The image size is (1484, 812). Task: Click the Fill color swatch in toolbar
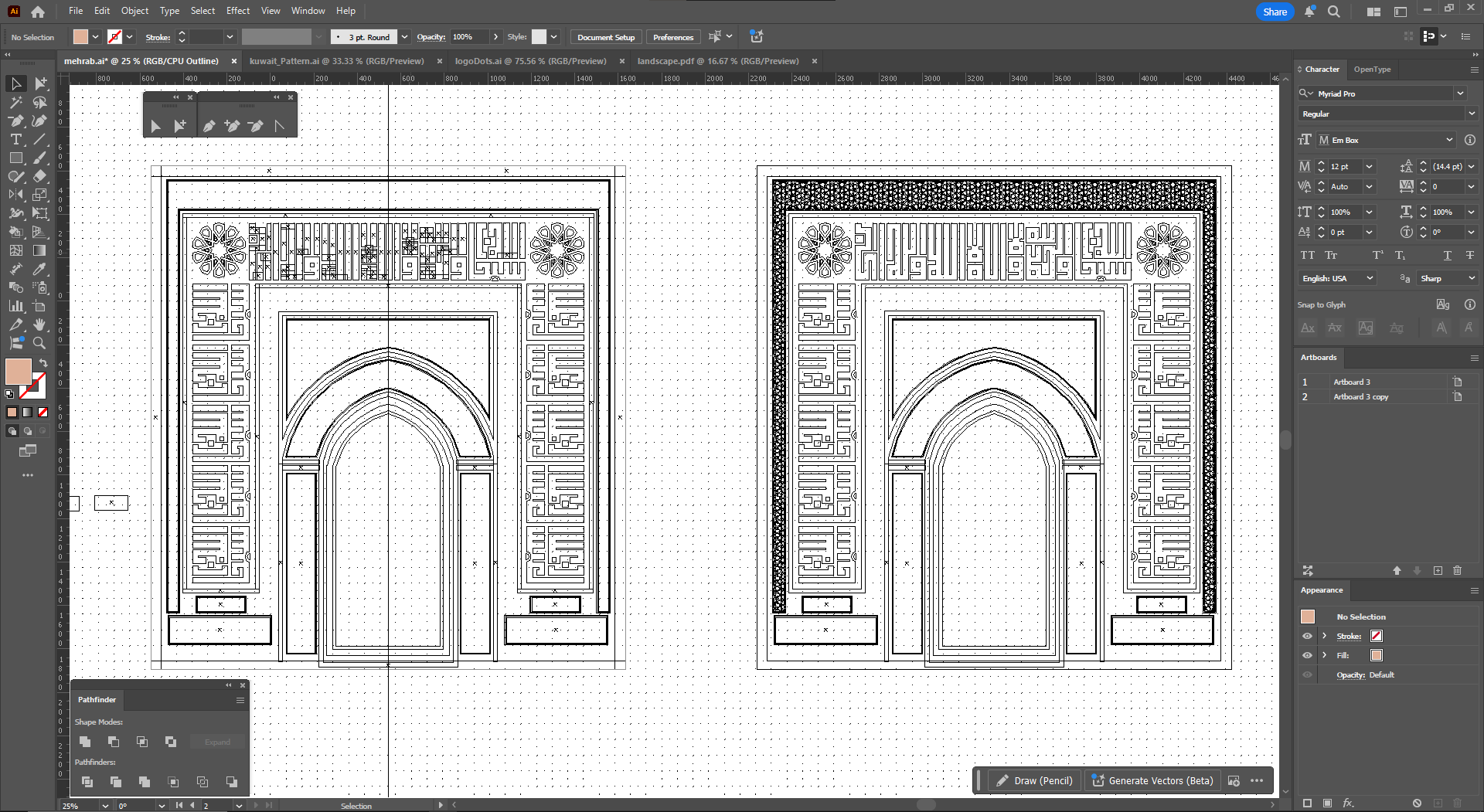pyautogui.click(x=18, y=372)
